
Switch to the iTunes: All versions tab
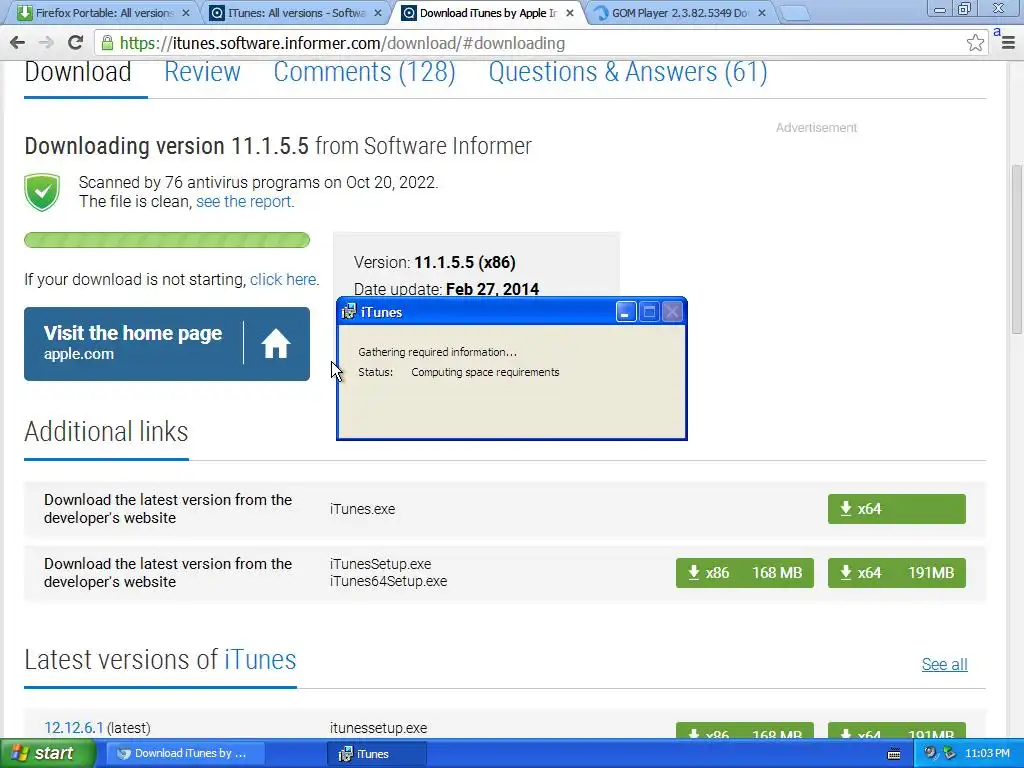pyautogui.click(x=295, y=13)
